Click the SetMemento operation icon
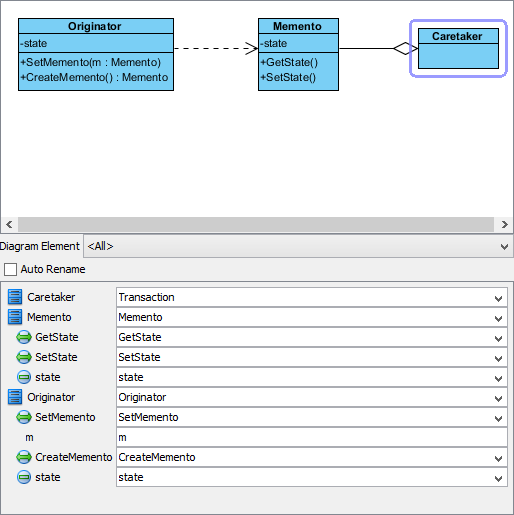The height and width of the screenshot is (515, 514). pyautogui.click(x=24, y=417)
